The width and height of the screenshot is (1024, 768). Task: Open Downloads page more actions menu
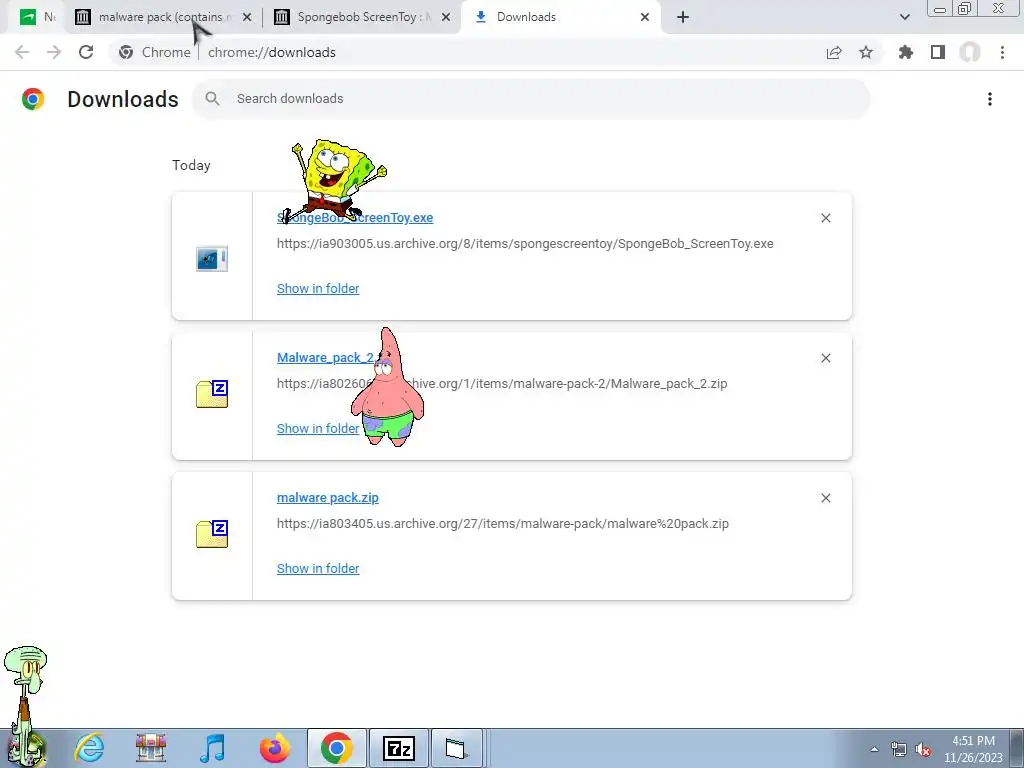coord(990,99)
